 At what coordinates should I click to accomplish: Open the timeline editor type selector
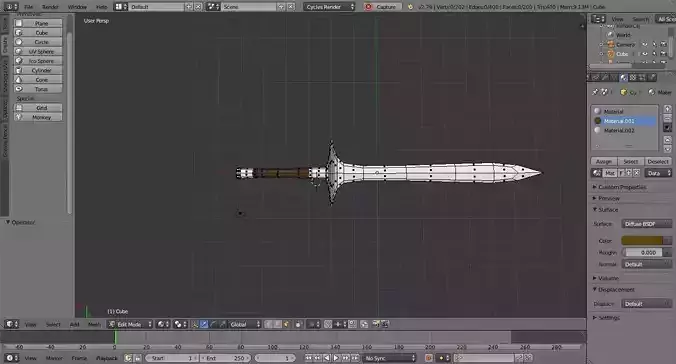point(11,358)
